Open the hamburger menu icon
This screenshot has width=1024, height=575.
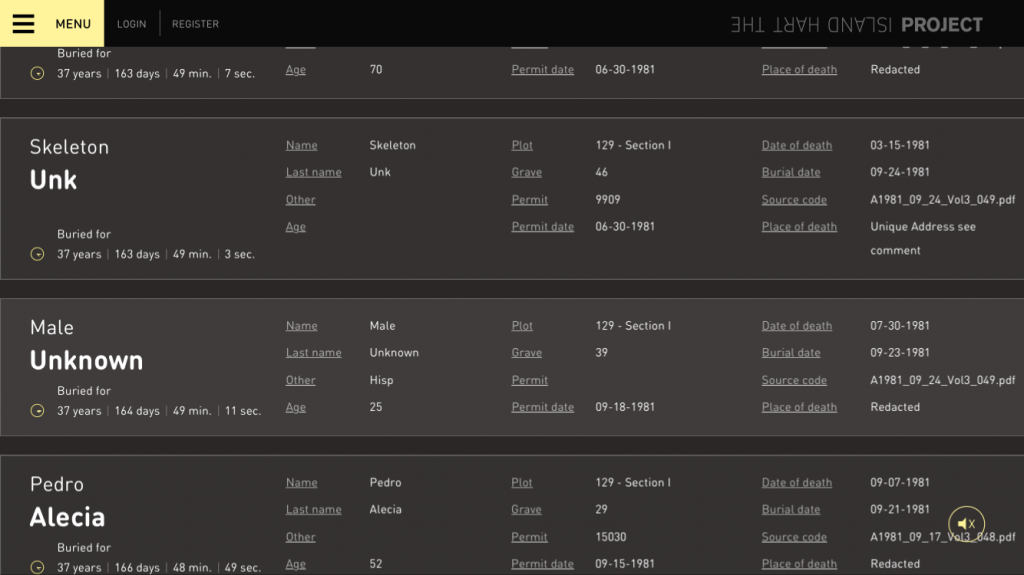23,24
